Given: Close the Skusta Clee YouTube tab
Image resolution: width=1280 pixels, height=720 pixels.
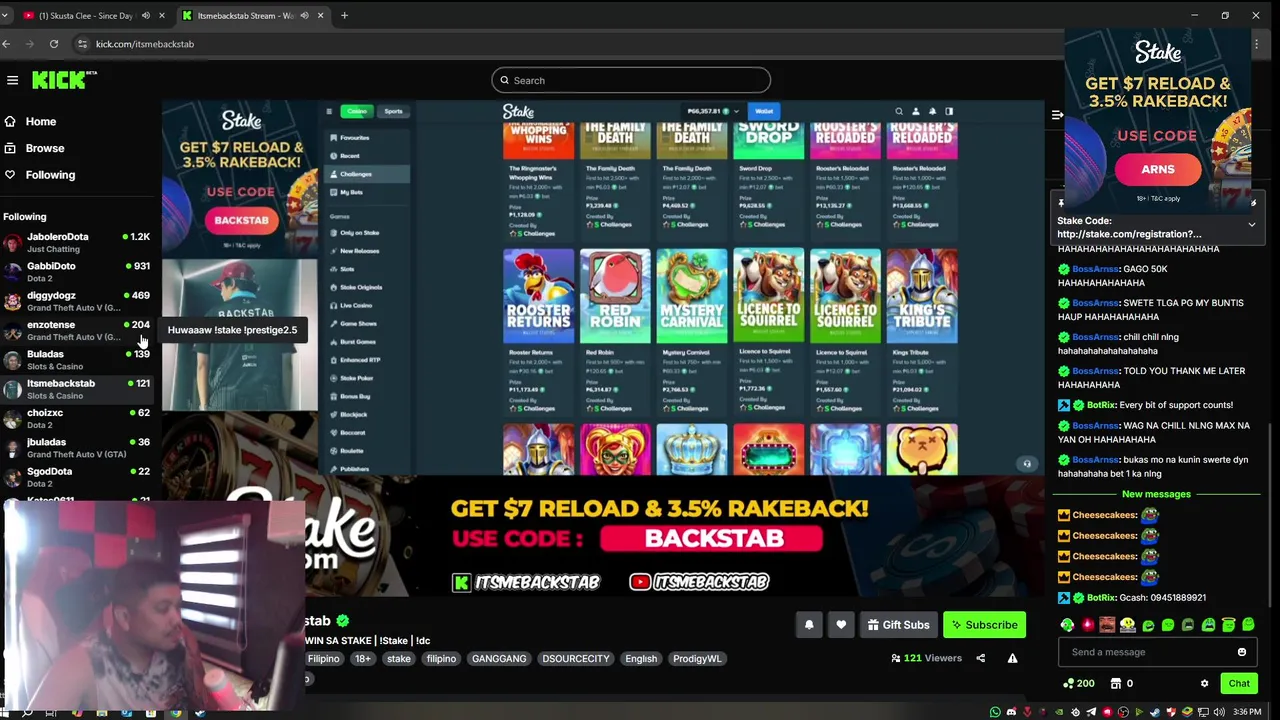Looking at the screenshot, I should [161, 15].
